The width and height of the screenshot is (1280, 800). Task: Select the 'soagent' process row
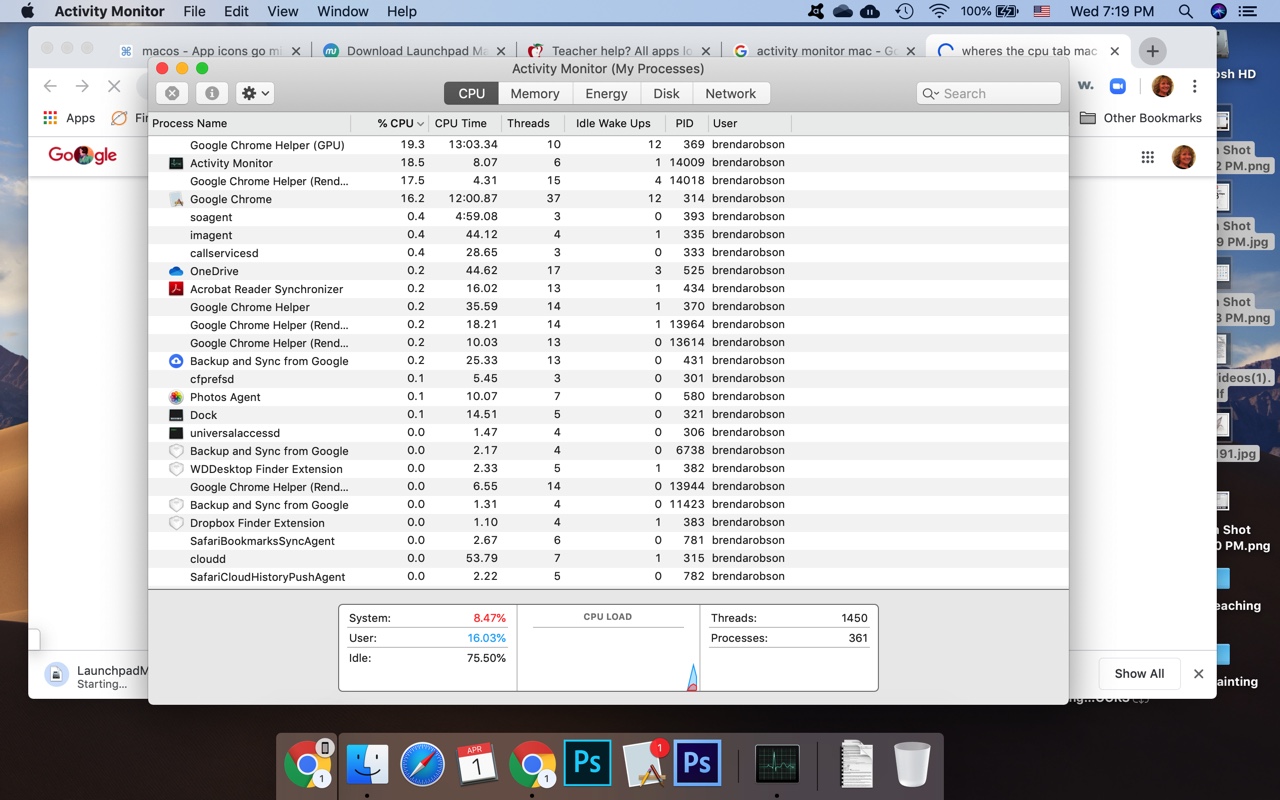tap(608, 217)
